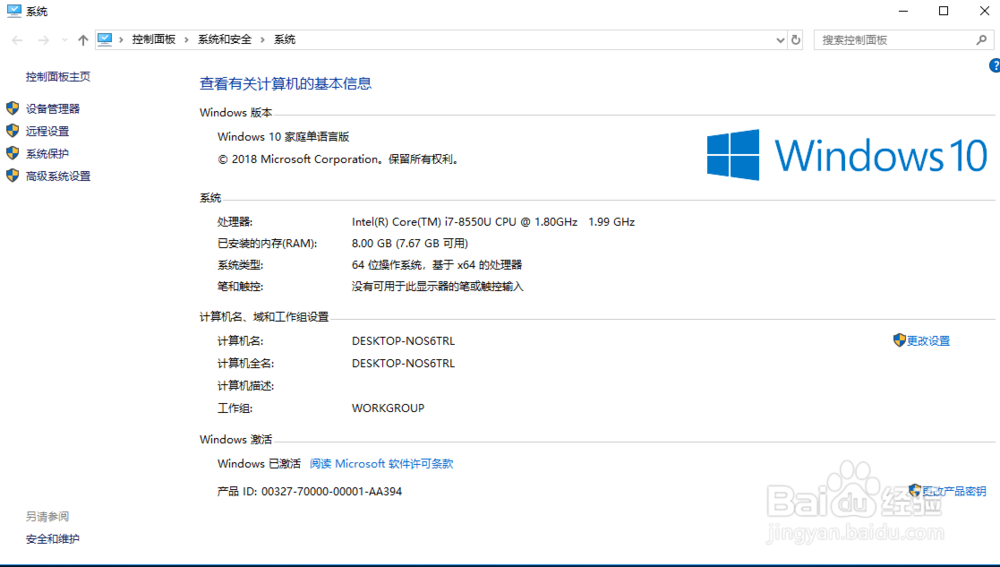Click shield icon beside 远程设置

(x=13, y=130)
